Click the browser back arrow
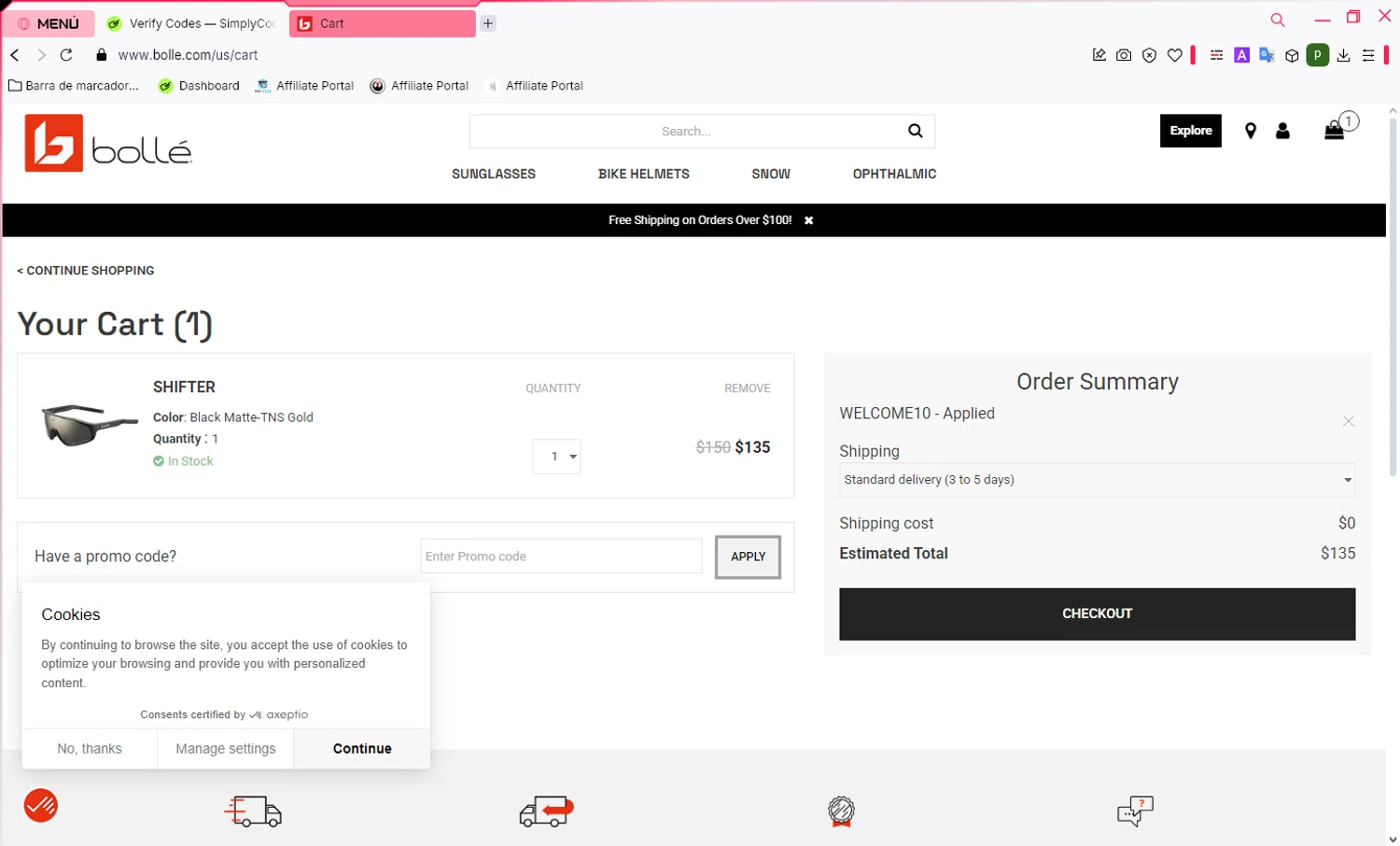The width and height of the screenshot is (1400, 846). pos(15,55)
